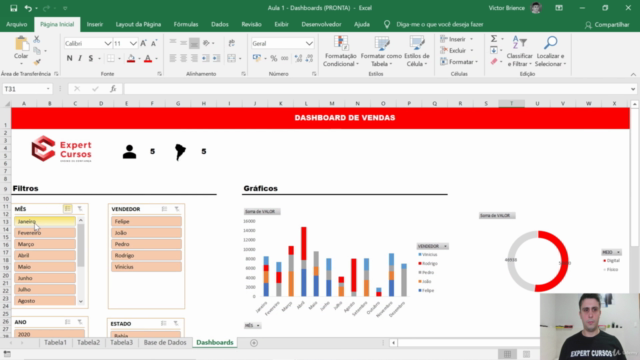Click the Formatação Condicional icon
Viewport: 640px width, 360px height.
click(340, 44)
